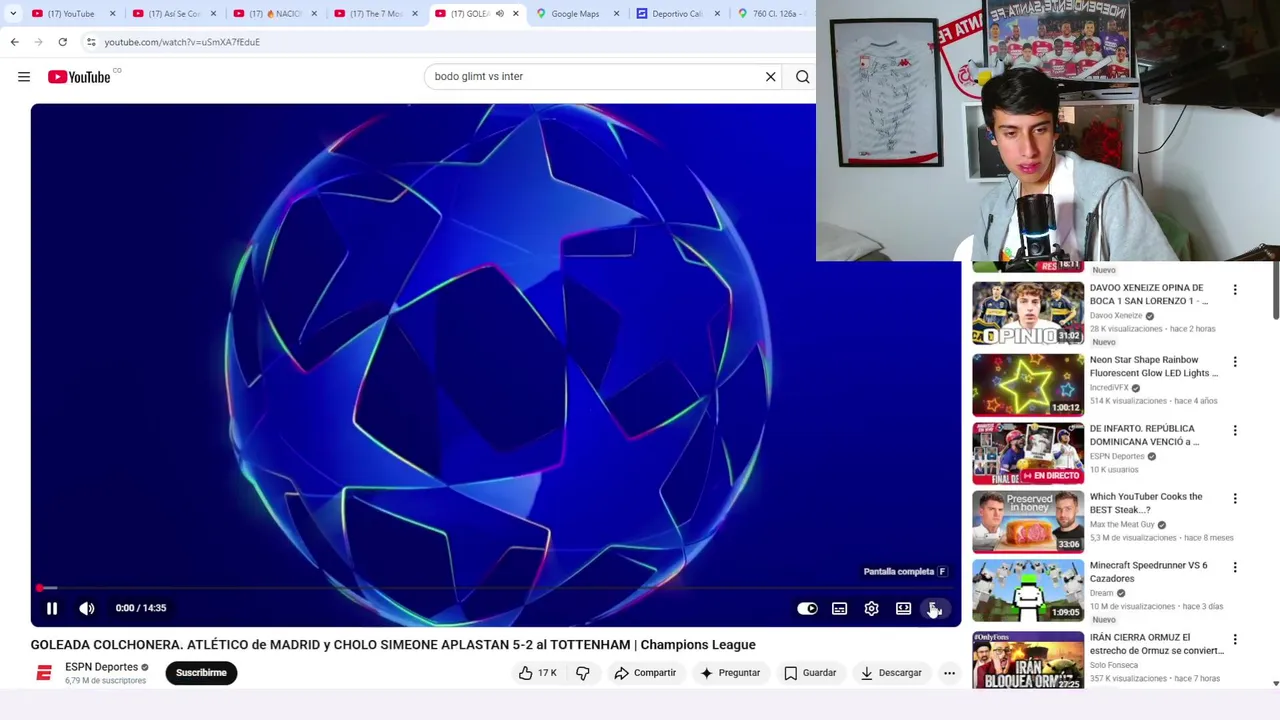Go forward in the browser
1280x720 pixels.
[x=38, y=42]
